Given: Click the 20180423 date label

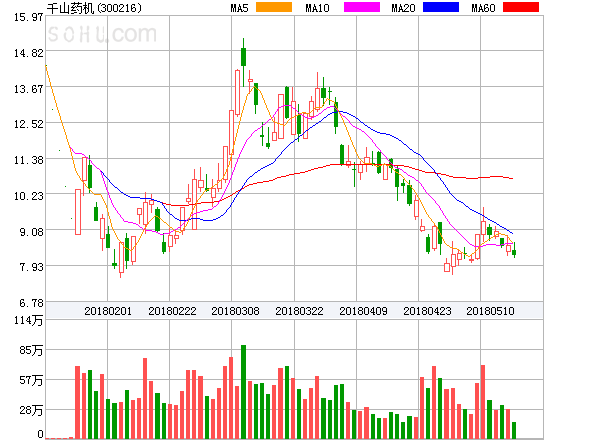Looking at the screenshot, I should coord(427,311).
